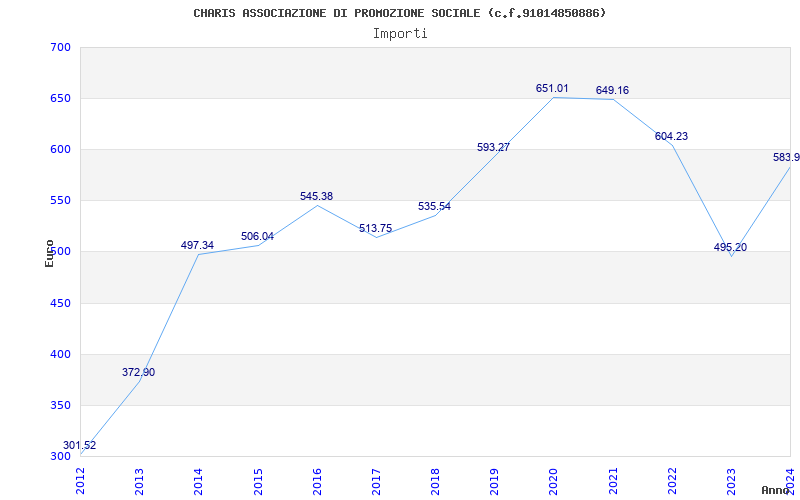The width and height of the screenshot is (800, 500).
Task: Click the 513.75 data label
Action: click(376, 229)
